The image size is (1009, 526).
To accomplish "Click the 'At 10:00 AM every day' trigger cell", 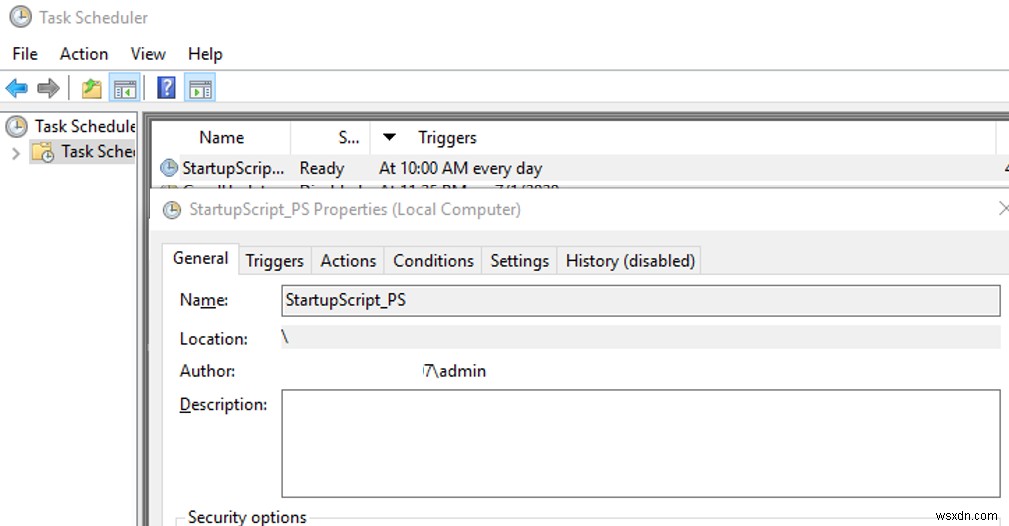I will click(x=461, y=169).
